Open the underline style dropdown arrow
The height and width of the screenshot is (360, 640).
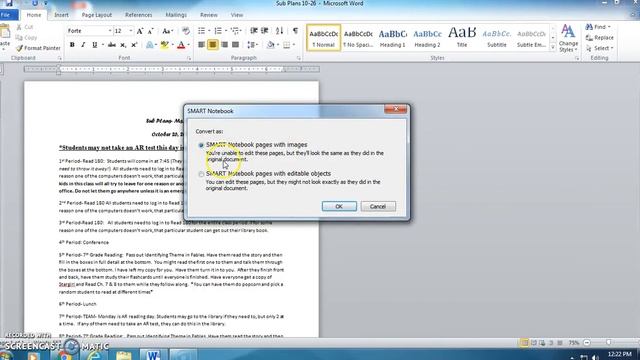[x=102, y=45]
